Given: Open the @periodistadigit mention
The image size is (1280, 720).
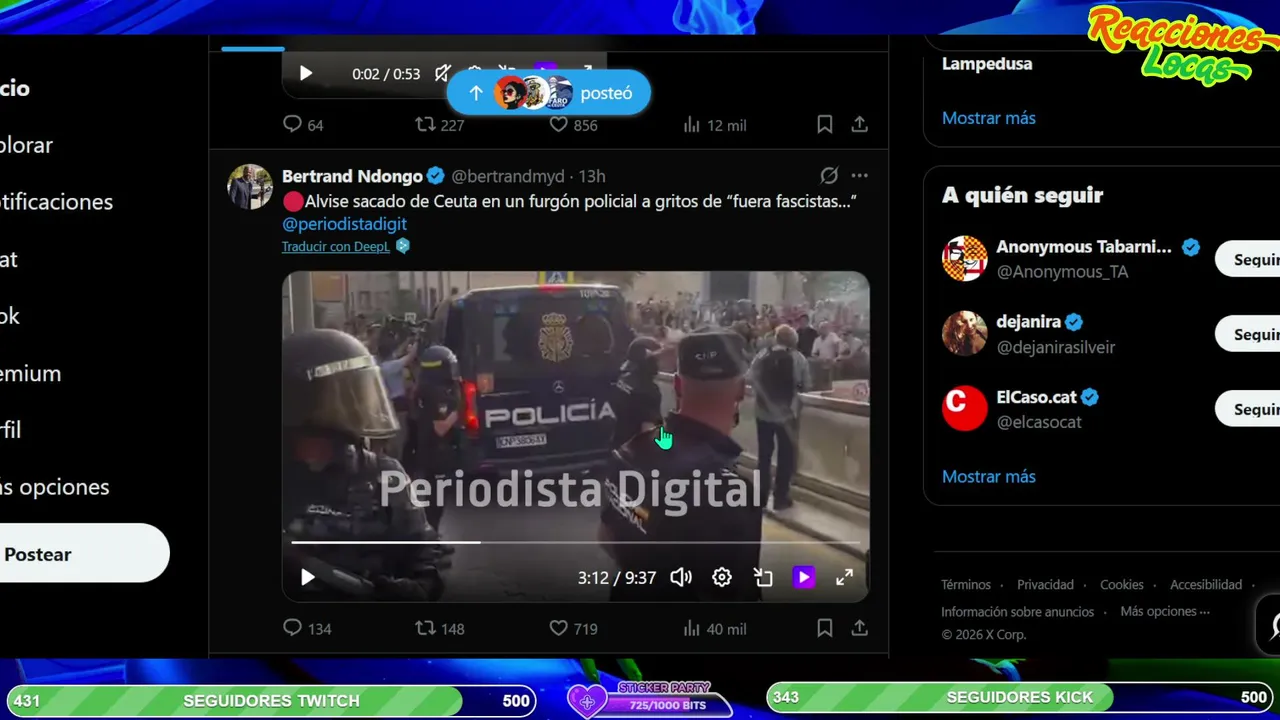Looking at the screenshot, I should 344,224.
